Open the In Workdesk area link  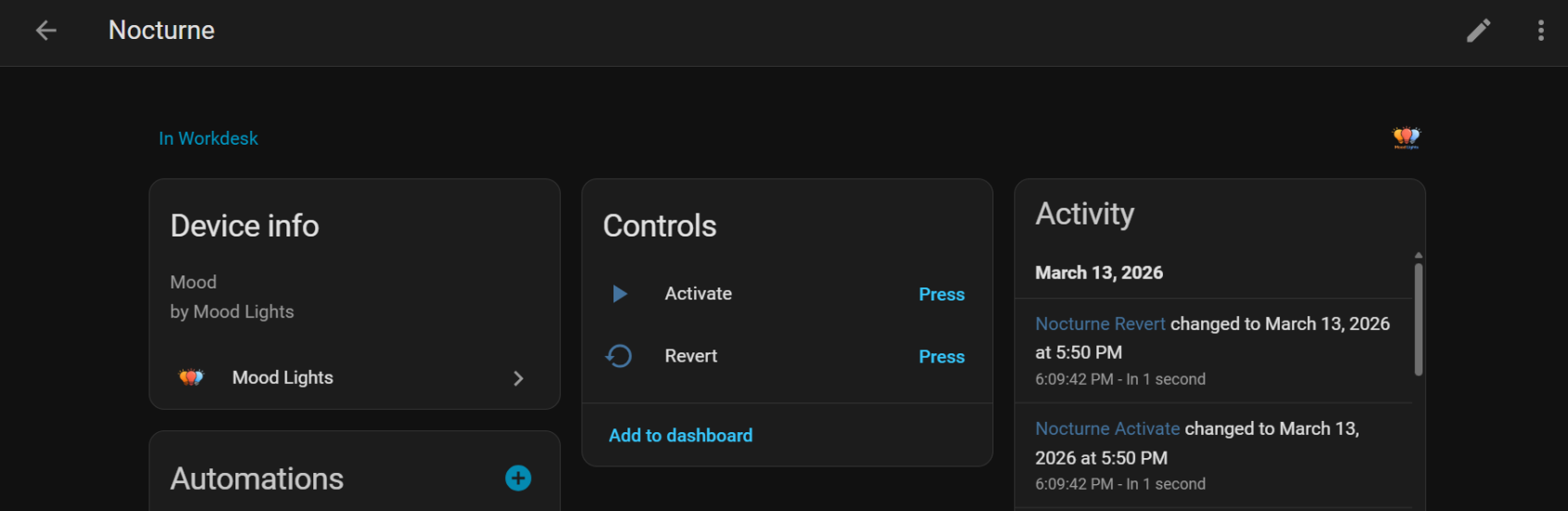209,138
